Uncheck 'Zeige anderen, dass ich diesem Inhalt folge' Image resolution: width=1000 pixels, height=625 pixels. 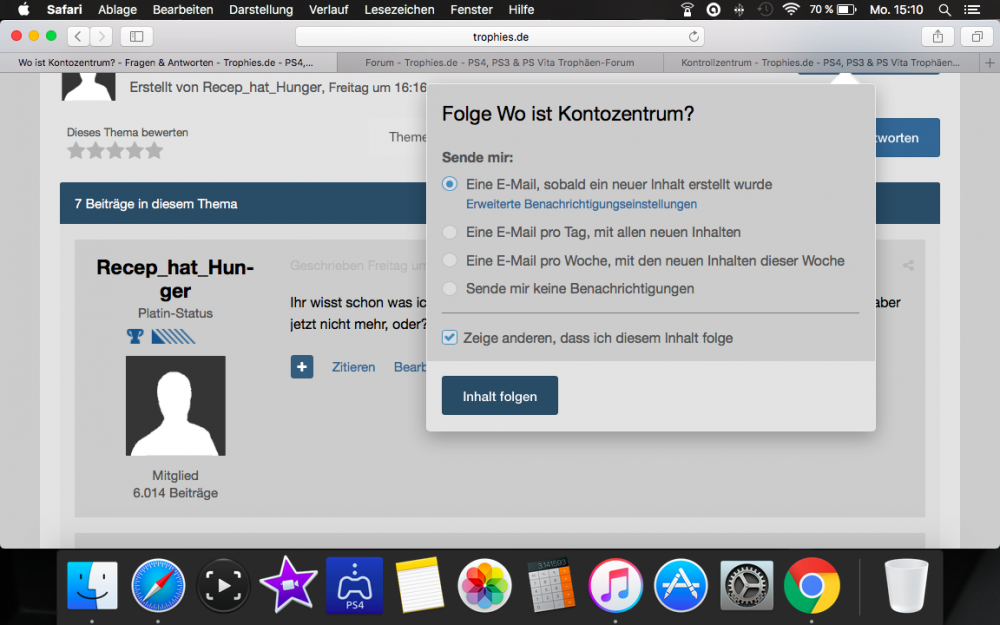(x=450, y=338)
